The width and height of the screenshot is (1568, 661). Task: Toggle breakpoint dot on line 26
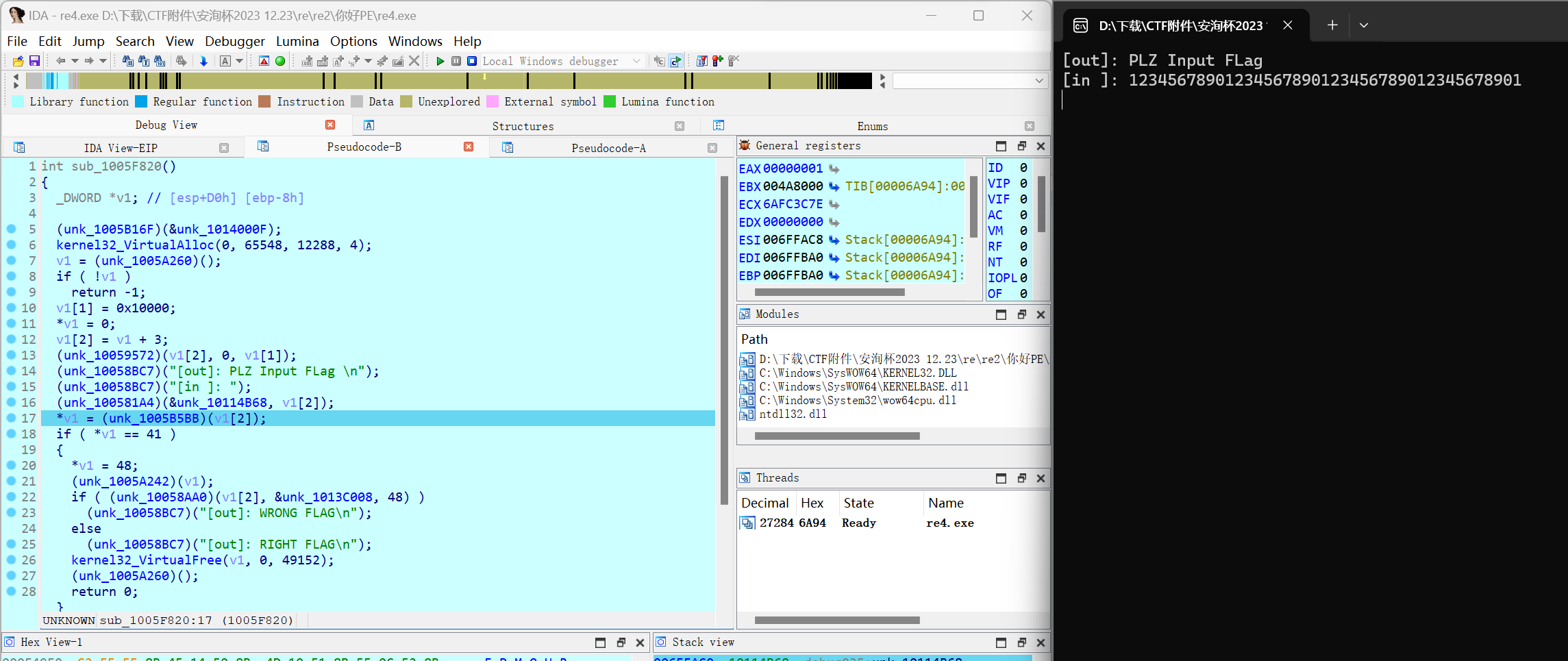[x=11, y=560]
